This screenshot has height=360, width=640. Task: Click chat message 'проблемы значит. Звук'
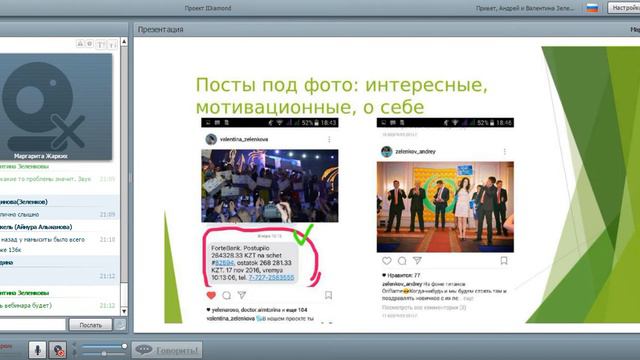click(46, 179)
